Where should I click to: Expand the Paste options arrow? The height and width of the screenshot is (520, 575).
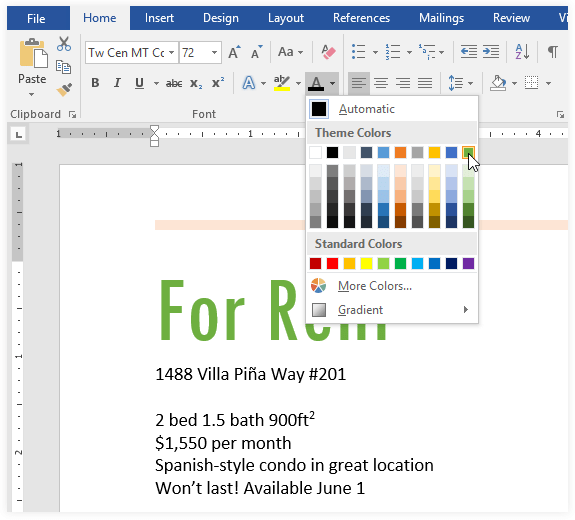coord(32,95)
